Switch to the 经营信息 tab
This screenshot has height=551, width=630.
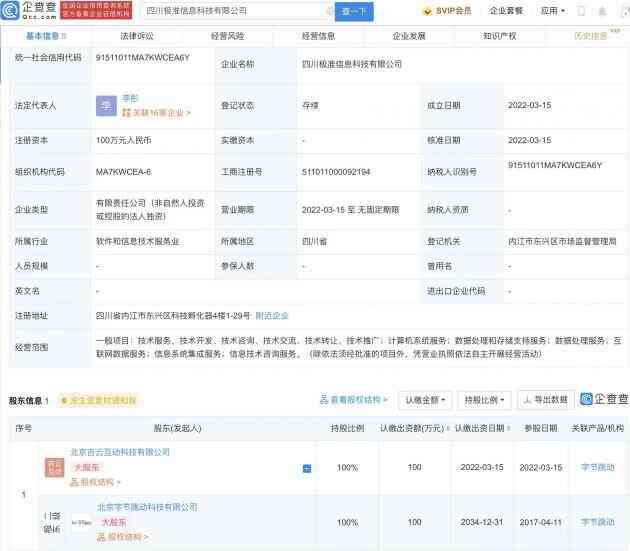pyautogui.click(x=318, y=36)
